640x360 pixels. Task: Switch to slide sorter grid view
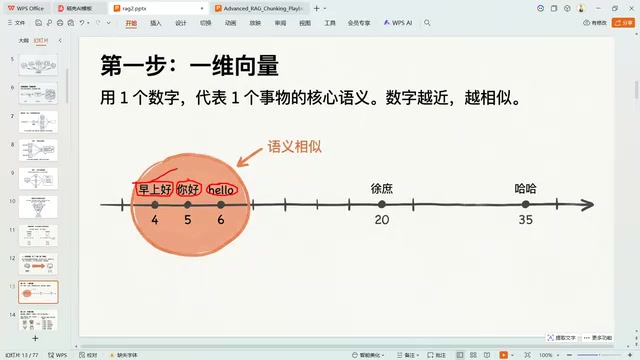[473, 355]
